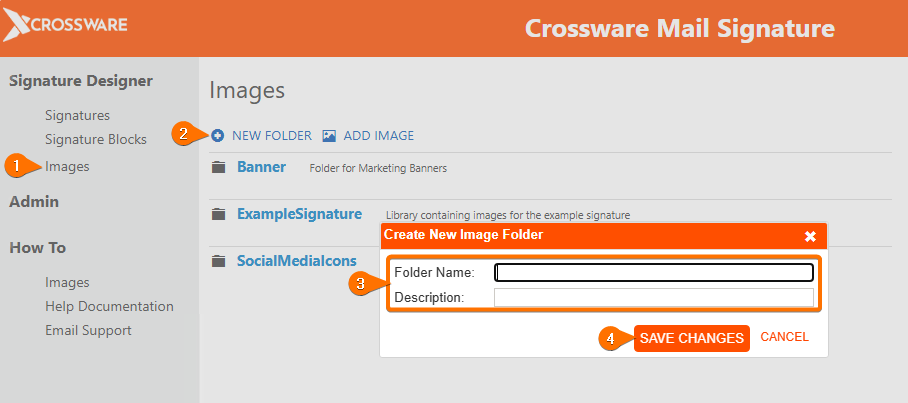Open Images under How To
The image size is (908, 403).
click(x=67, y=282)
